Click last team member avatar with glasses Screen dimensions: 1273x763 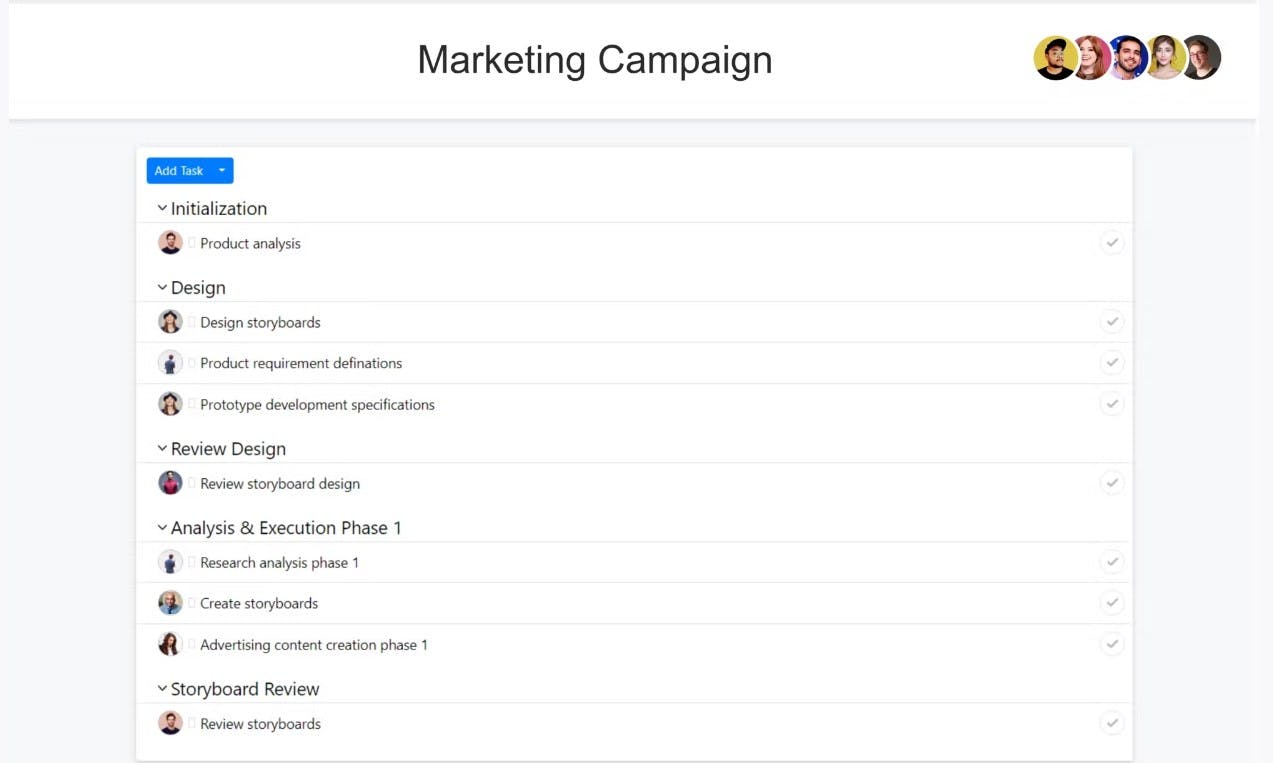point(1201,59)
